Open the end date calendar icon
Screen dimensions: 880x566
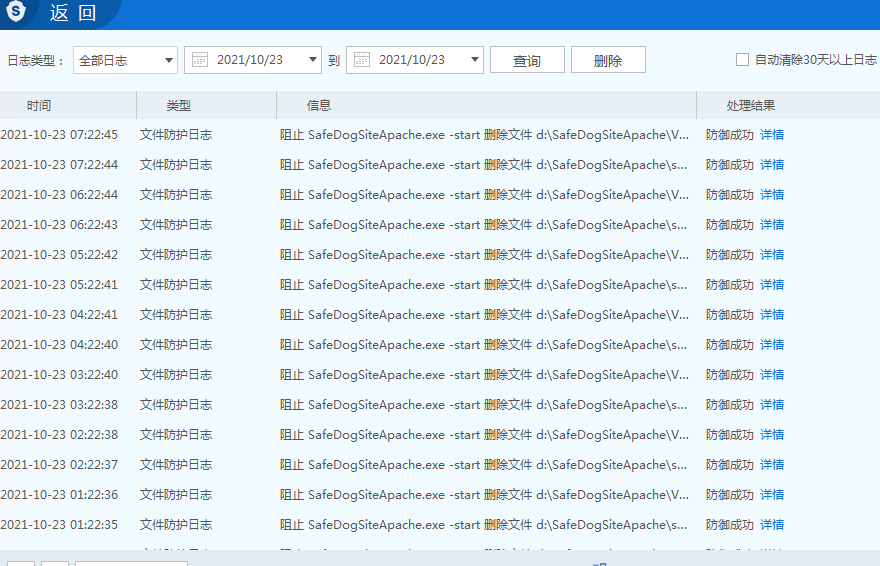pyautogui.click(x=362, y=59)
